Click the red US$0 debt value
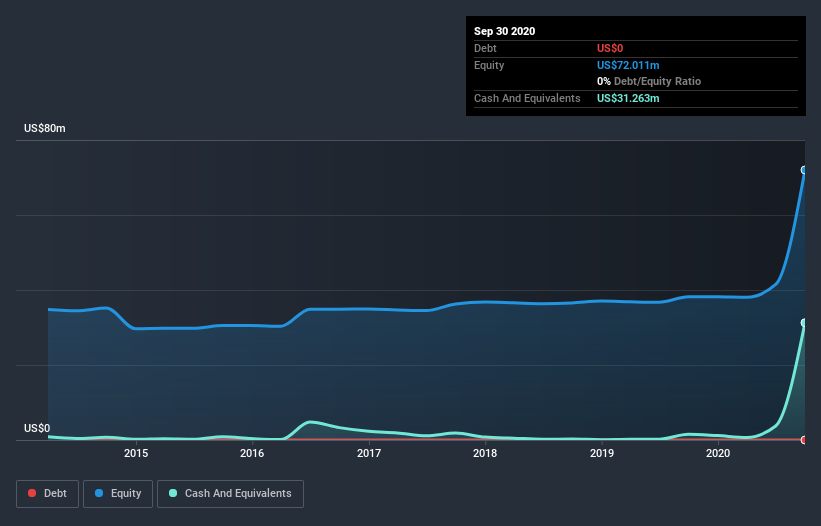821x526 pixels. point(610,48)
